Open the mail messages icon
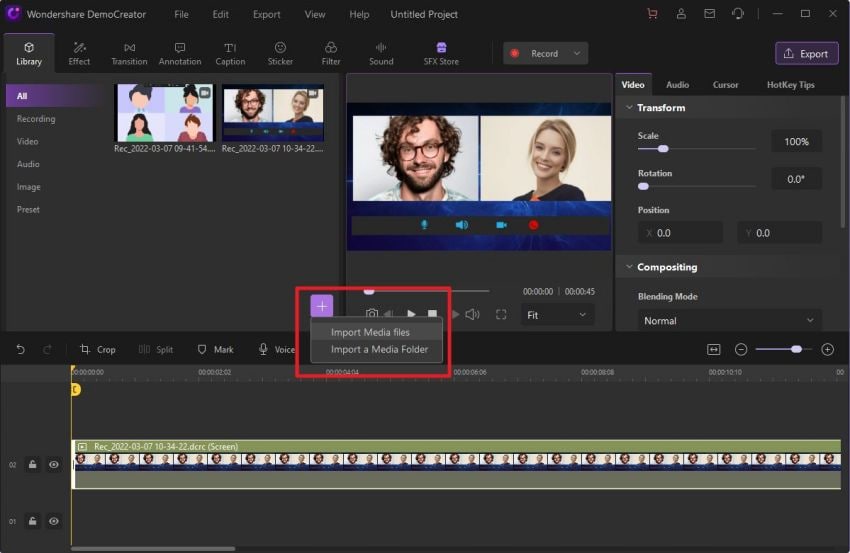 pos(709,14)
